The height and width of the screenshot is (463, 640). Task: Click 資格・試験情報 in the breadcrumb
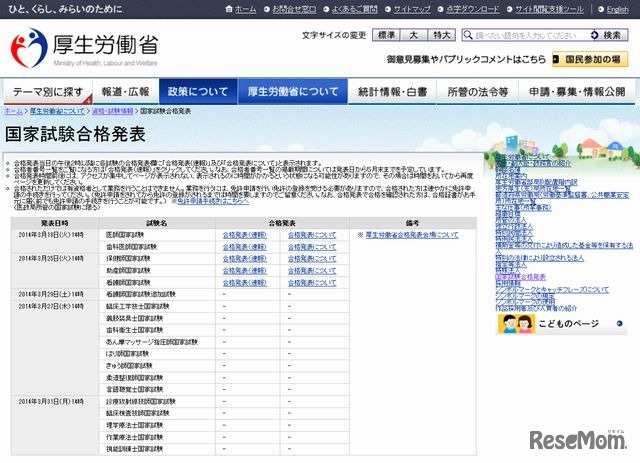[113, 111]
